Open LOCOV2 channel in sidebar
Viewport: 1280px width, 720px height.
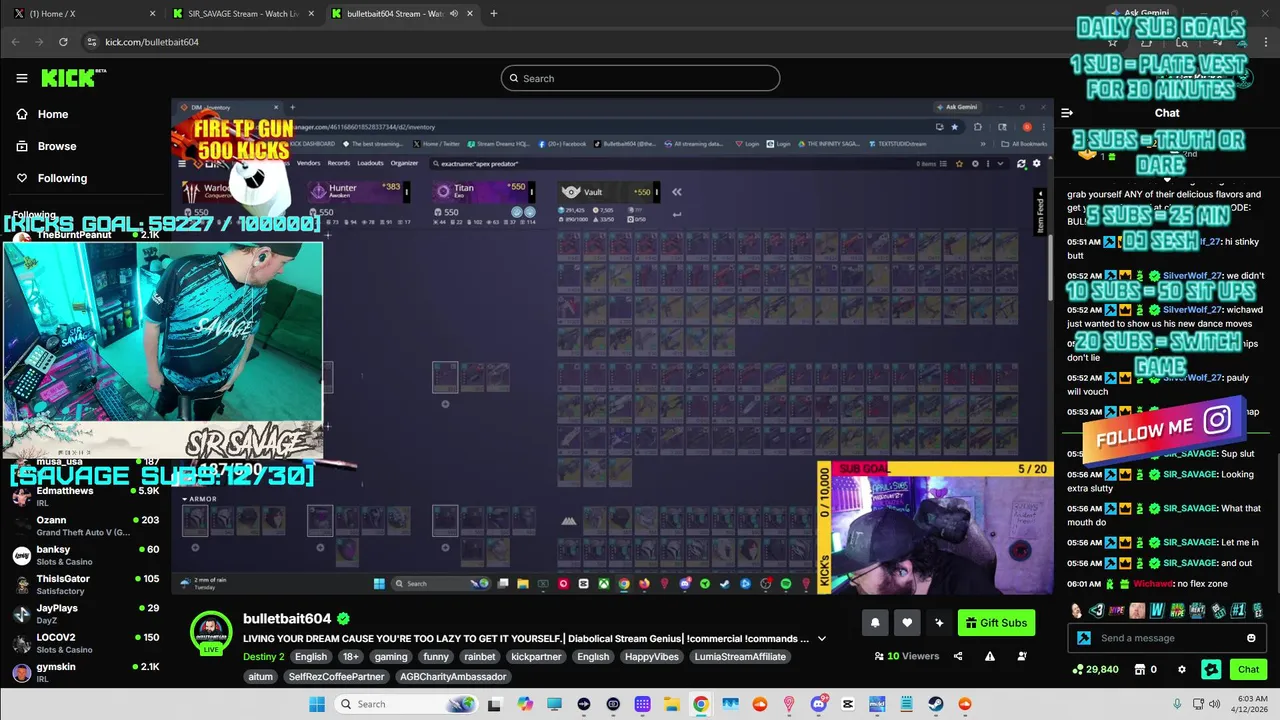pos(85,642)
